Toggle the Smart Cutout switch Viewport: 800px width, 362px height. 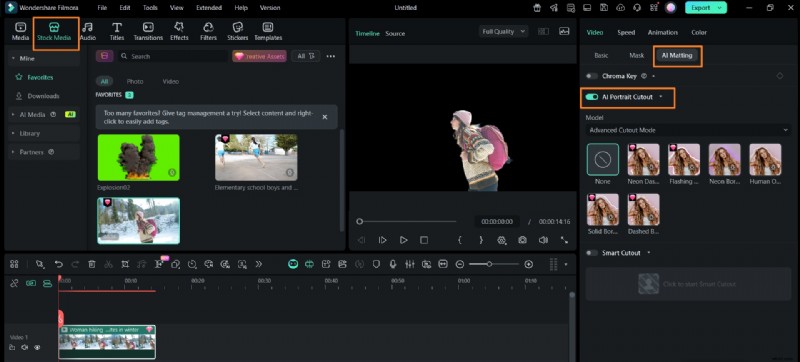[592, 253]
